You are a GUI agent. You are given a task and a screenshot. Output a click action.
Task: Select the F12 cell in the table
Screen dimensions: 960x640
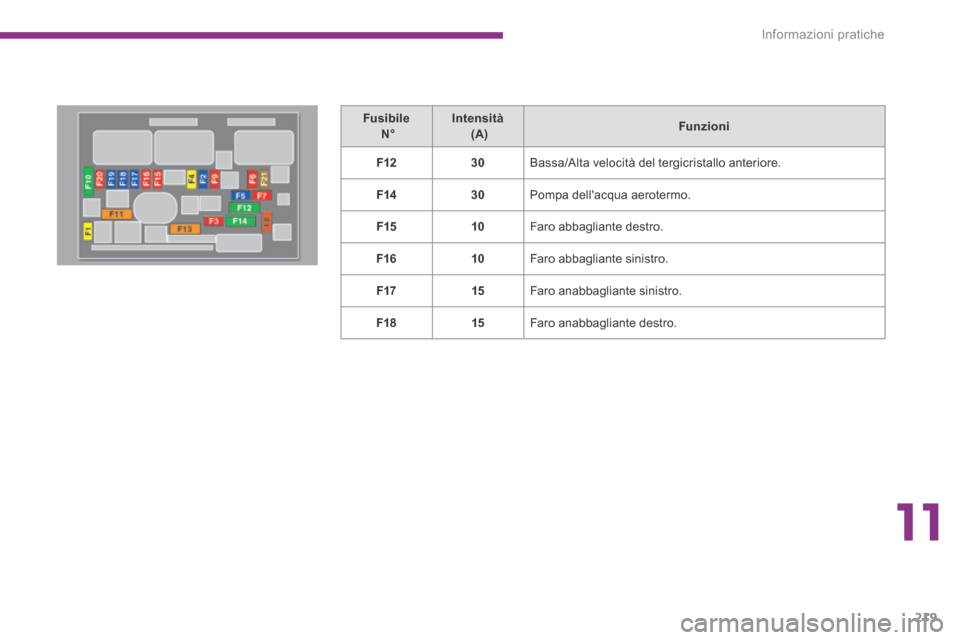386,163
